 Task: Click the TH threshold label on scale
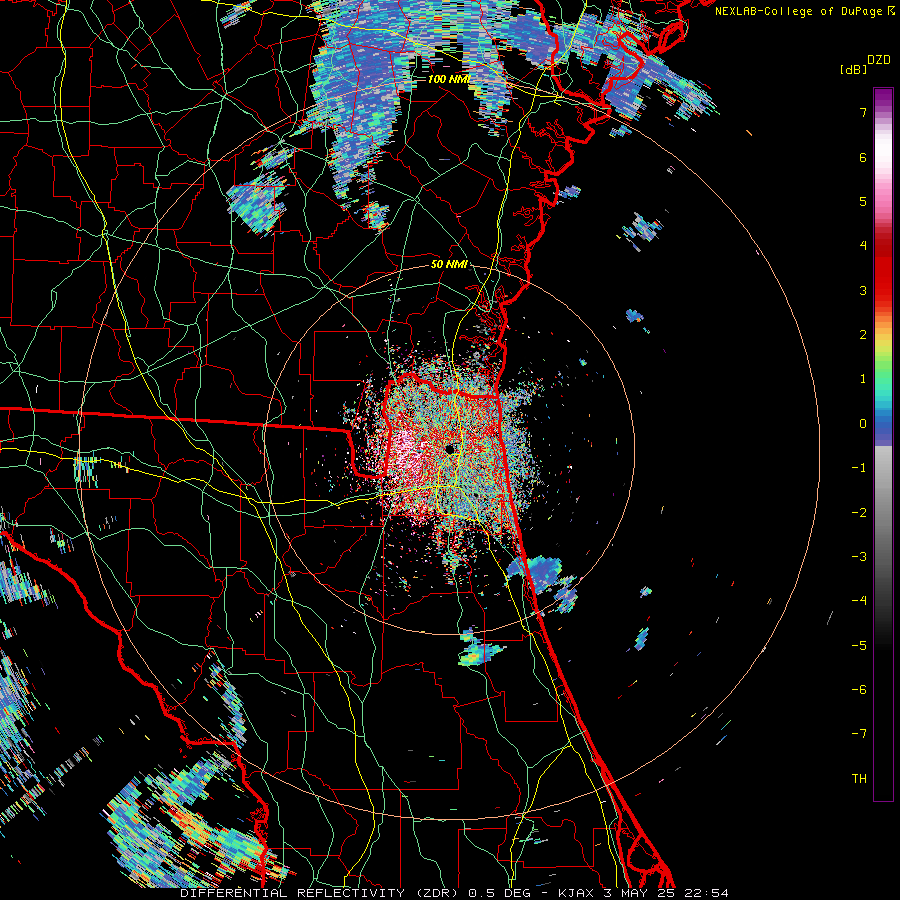coord(859,779)
